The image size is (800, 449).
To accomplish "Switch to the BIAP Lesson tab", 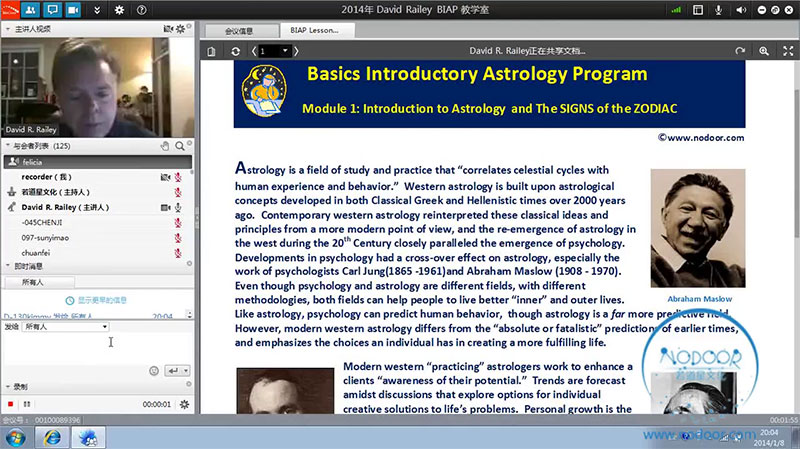I will click(x=317, y=30).
